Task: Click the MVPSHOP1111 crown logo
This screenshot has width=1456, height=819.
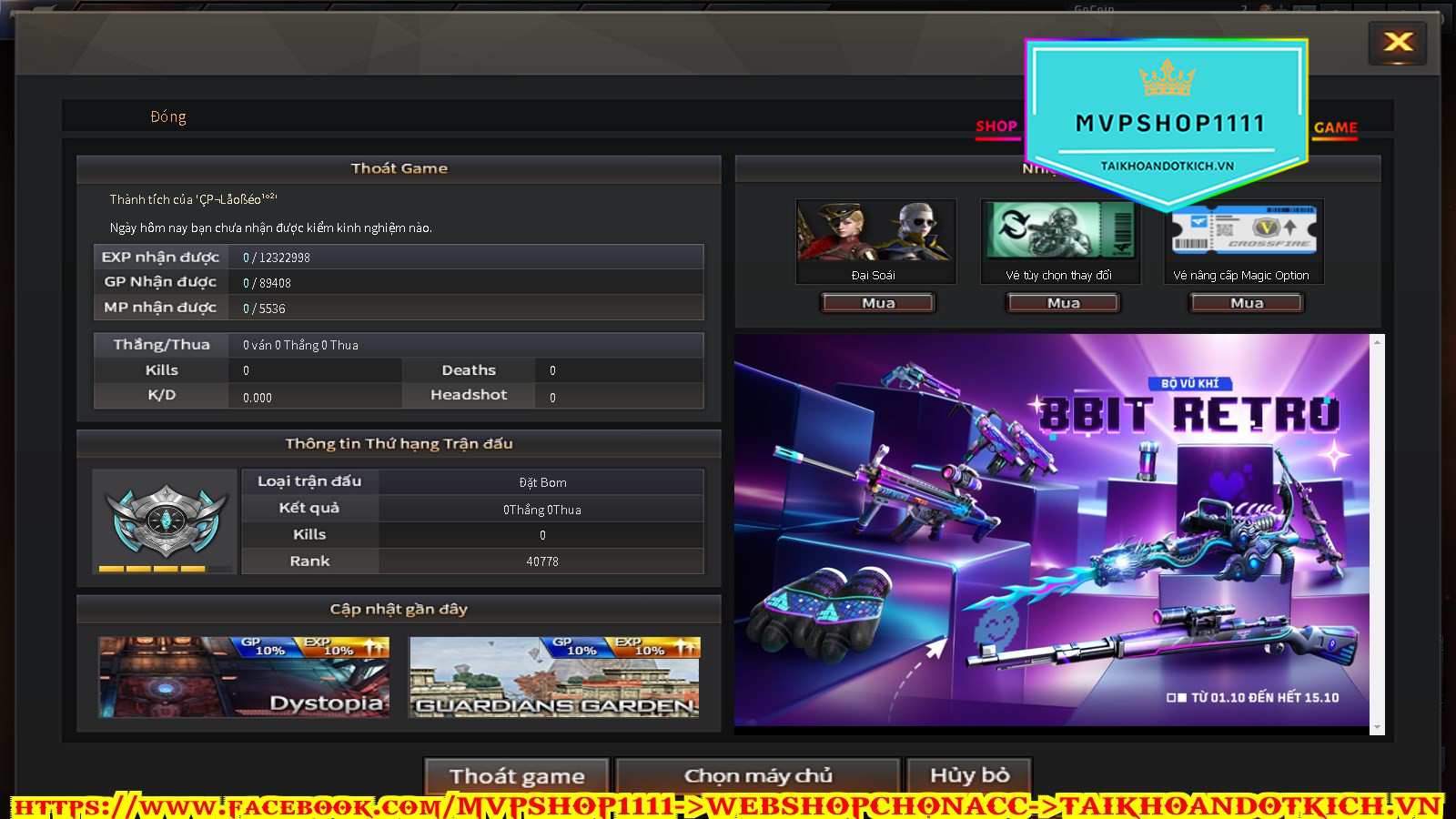Action: tap(1167, 79)
